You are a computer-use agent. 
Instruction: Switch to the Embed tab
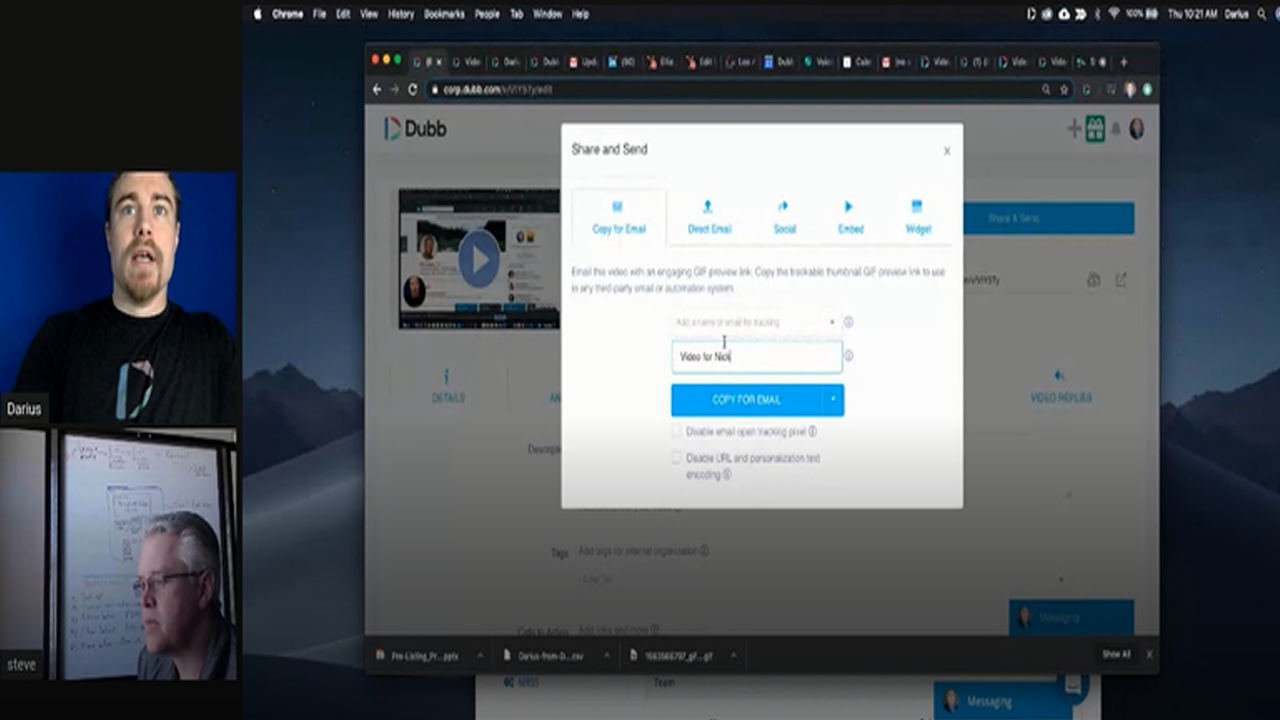[x=850, y=217]
